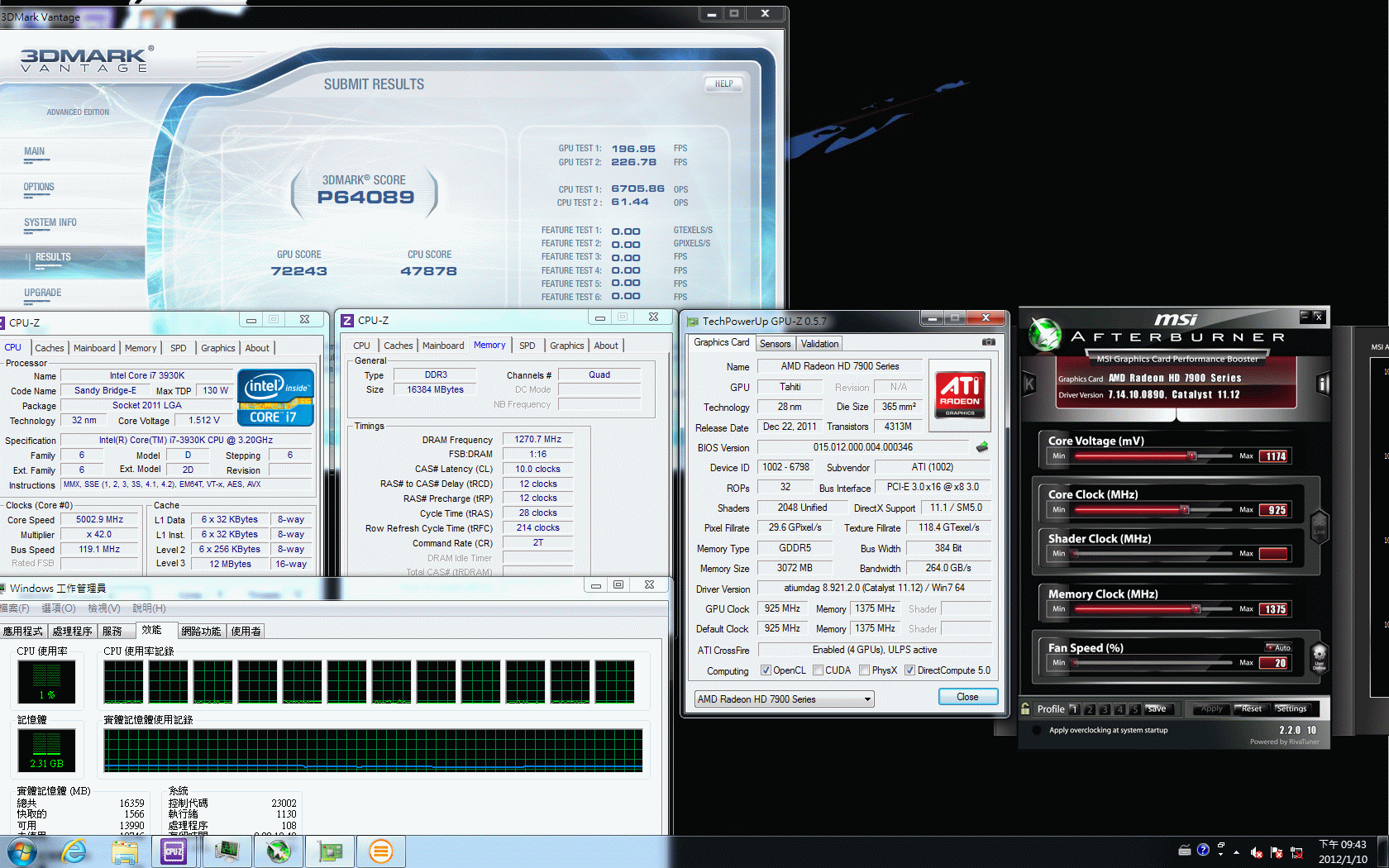The image size is (1389, 868).
Task: Select Afterburner profile slot 2
Action: [1090, 709]
